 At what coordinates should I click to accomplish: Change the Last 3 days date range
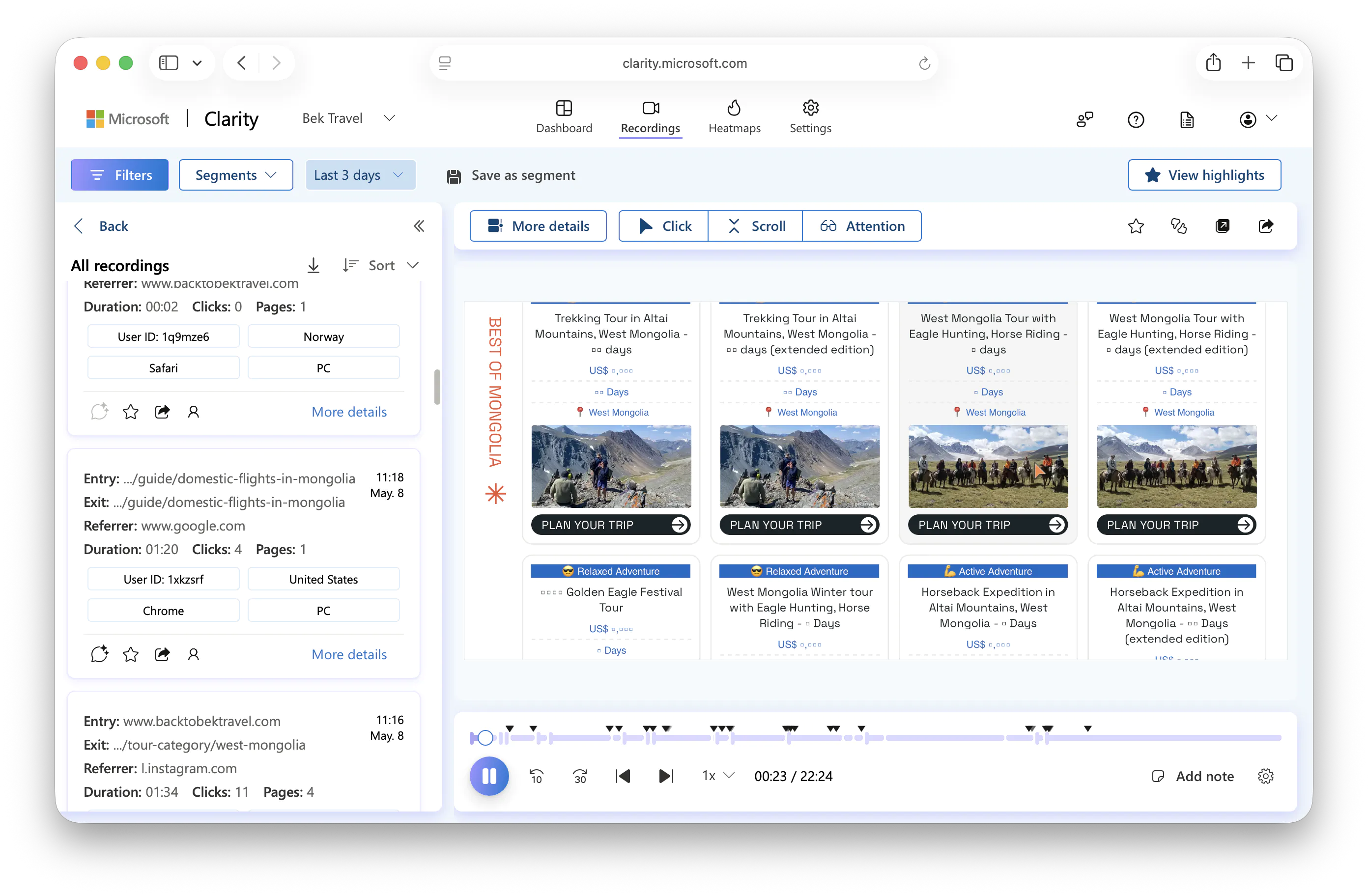pos(360,175)
